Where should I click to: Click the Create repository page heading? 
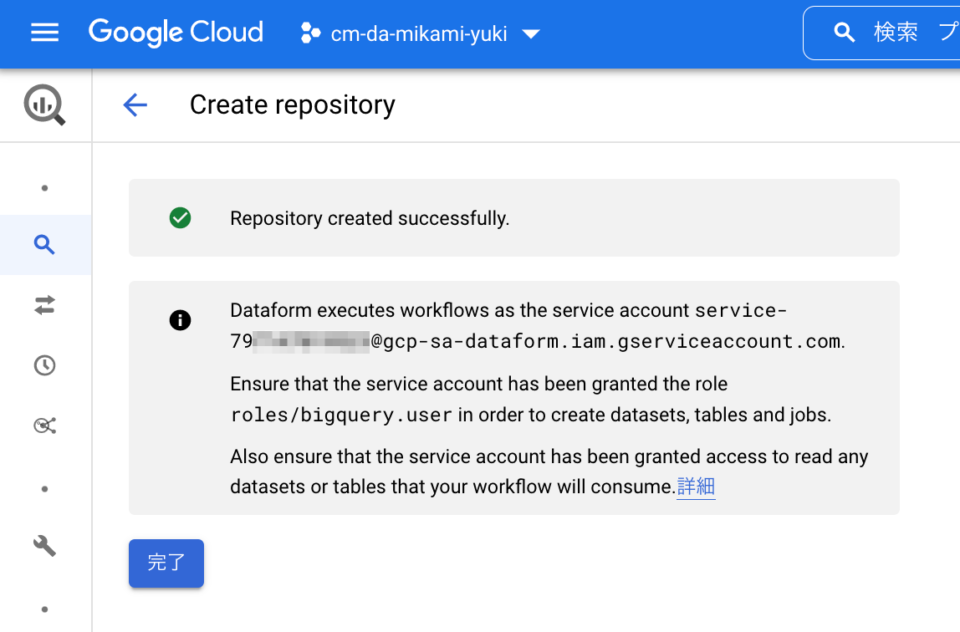(292, 105)
